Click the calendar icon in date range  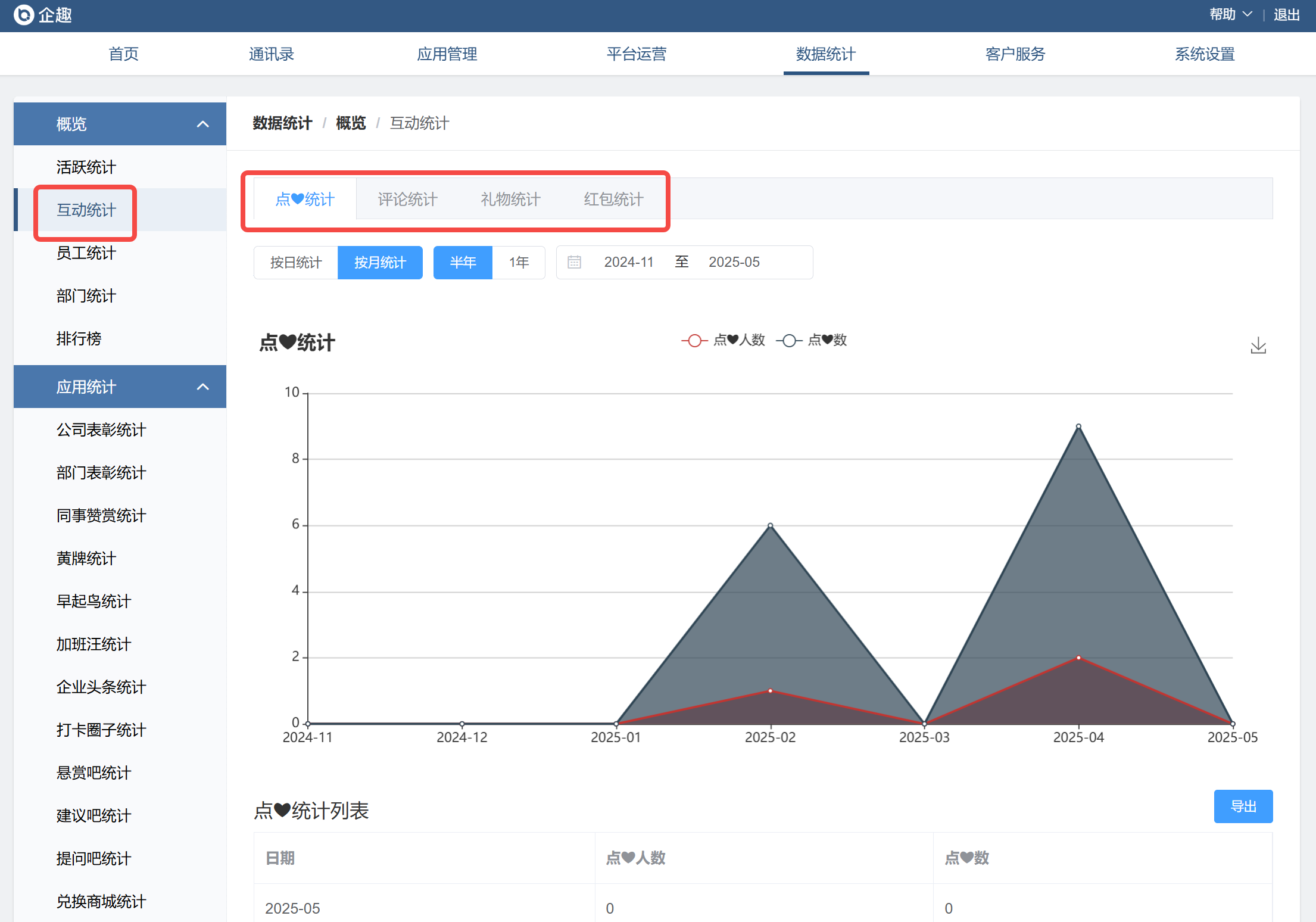[574, 262]
